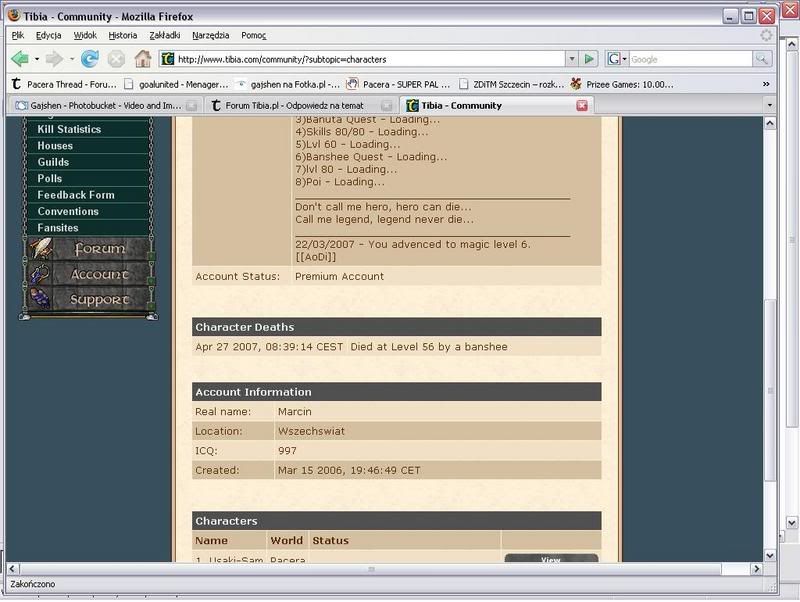Viewport: 800px width, 602px height.
Task: Click the Support sidebar button
Action: pos(89,299)
